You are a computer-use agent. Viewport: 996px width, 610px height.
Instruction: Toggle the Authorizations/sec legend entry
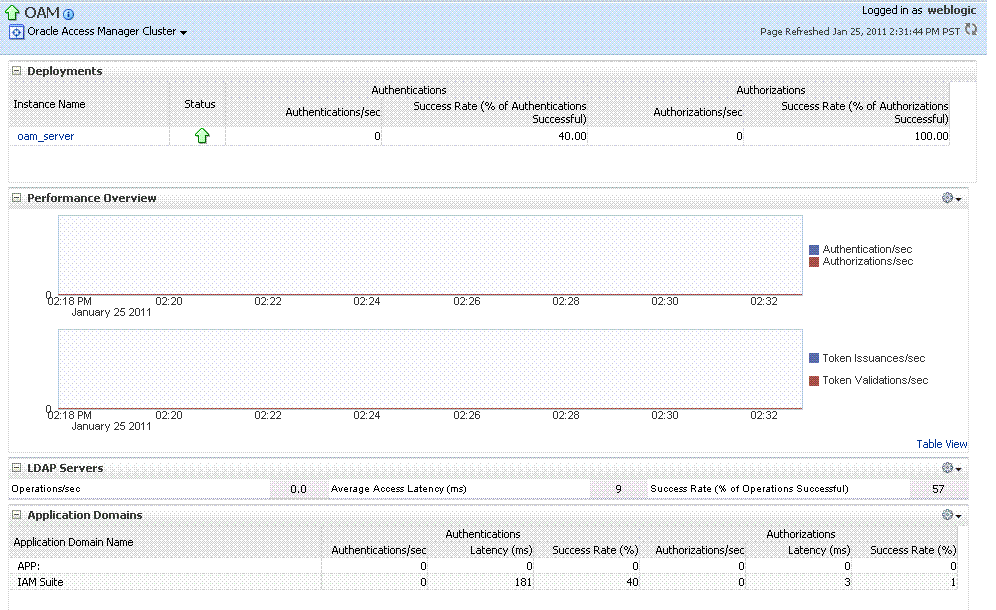pos(866,261)
